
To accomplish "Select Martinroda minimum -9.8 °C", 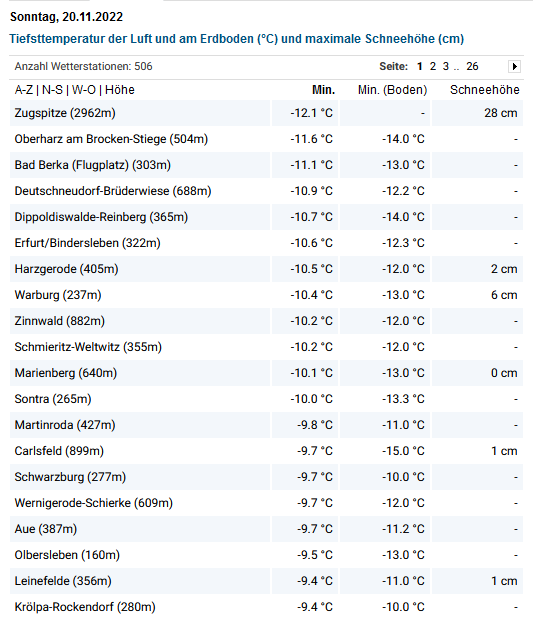I will tap(314, 425).
